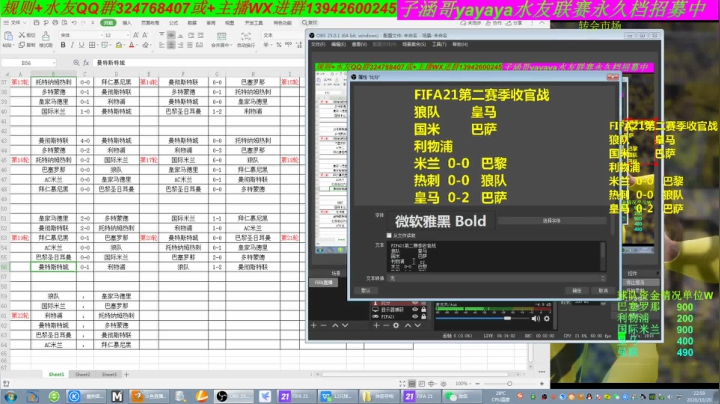This screenshot has width=720, height=404.
Task: Click the search magnifier in the spreadsheet ribbon
Action: pyautogui.click(x=304, y=22)
